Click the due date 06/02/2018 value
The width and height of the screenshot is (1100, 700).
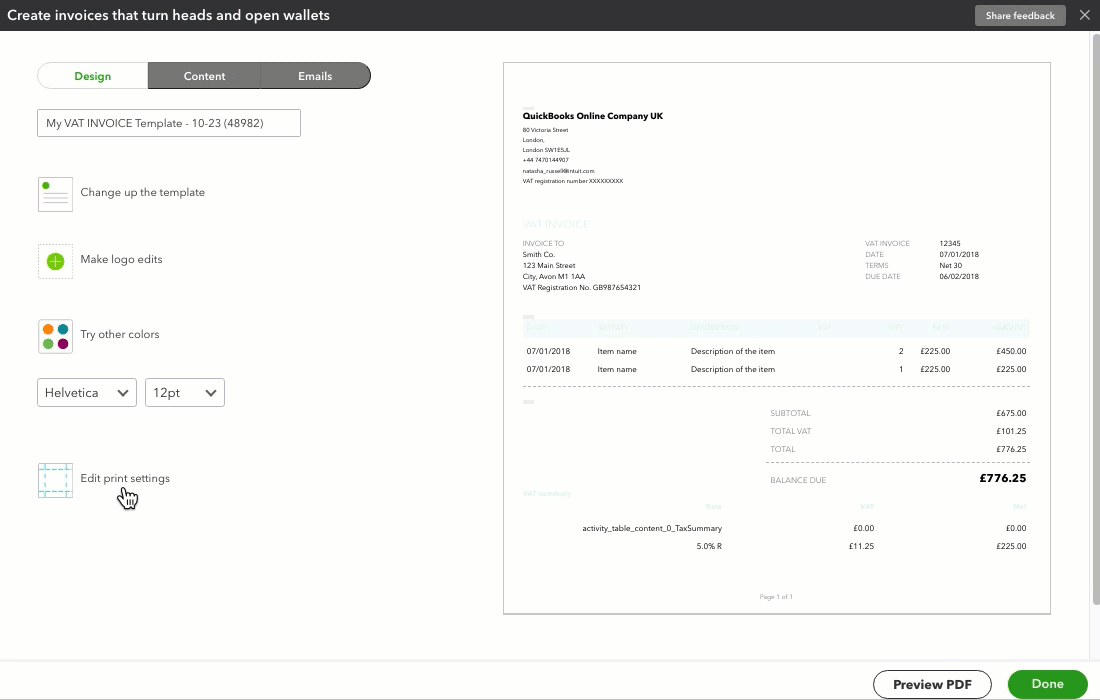959,276
